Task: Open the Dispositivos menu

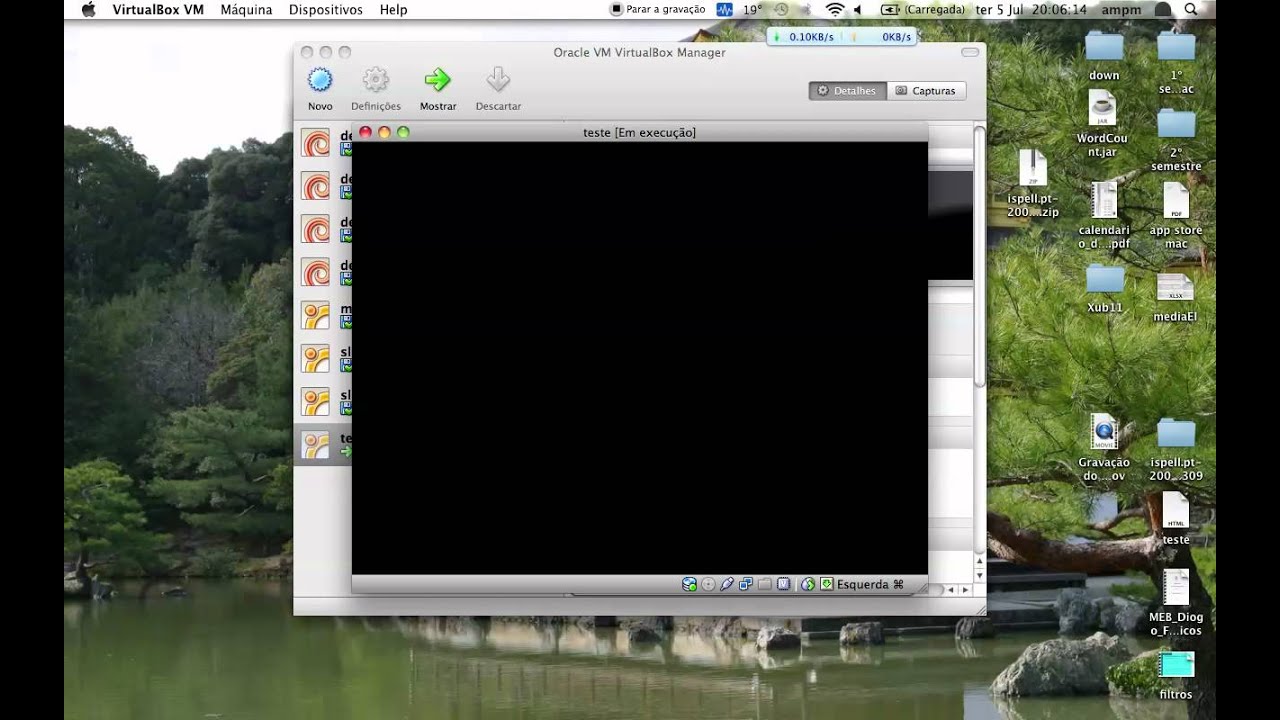Action: [325, 9]
